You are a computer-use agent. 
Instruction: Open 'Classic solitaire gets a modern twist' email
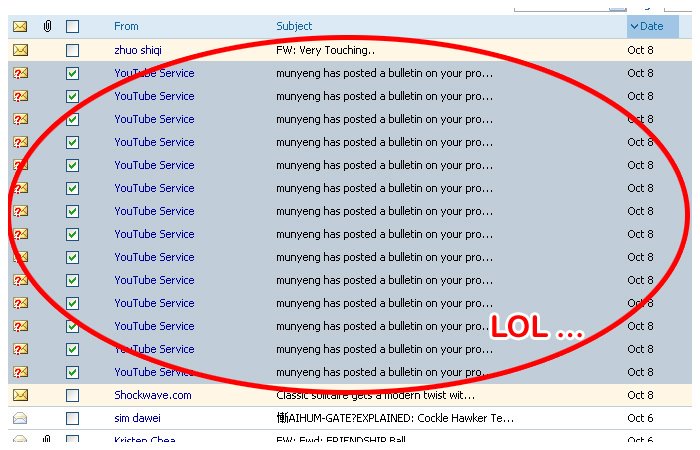coord(375,395)
